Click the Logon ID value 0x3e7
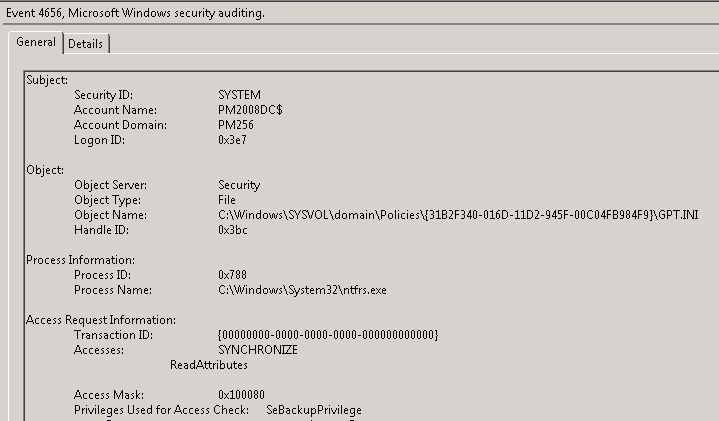This screenshot has height=421, width=719. click(235, 140)
